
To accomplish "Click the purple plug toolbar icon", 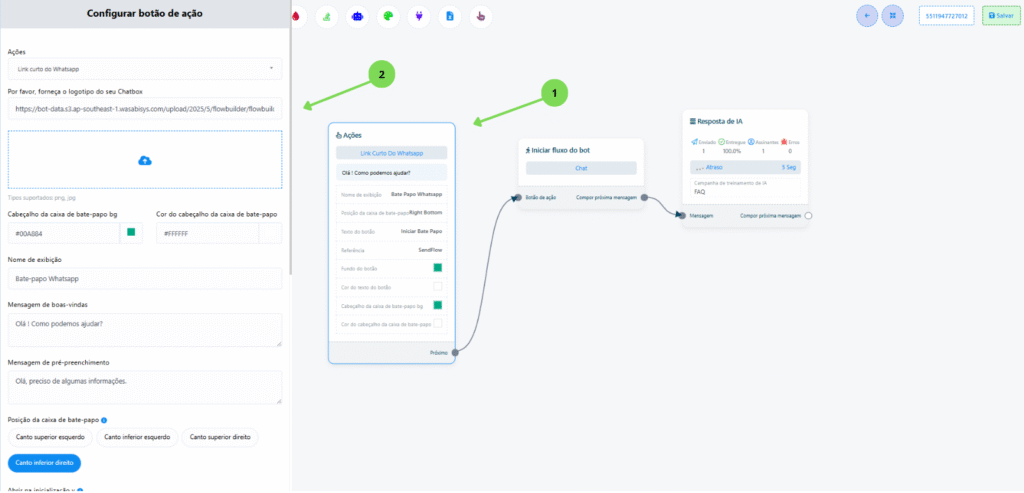I will pyautogui.click(x=419, y=16).
